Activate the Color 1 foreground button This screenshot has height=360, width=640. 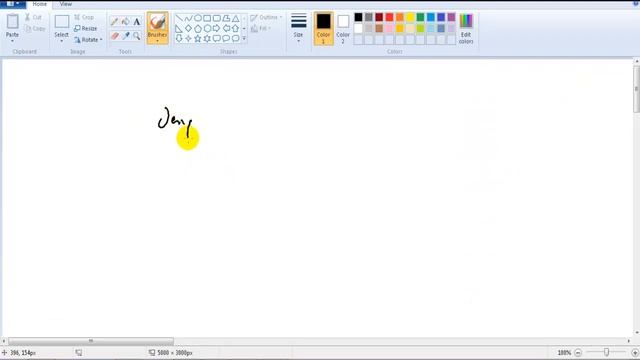(x=323, y=28)
